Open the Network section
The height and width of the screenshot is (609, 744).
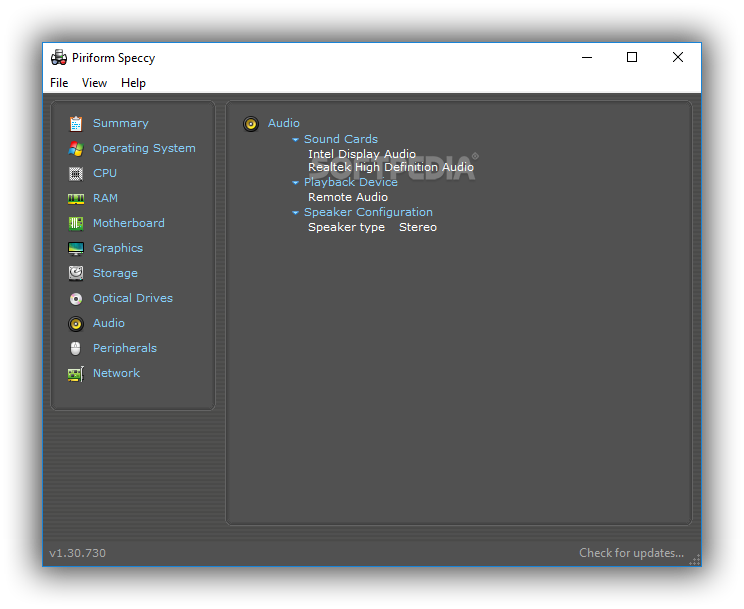coord(117,373)
